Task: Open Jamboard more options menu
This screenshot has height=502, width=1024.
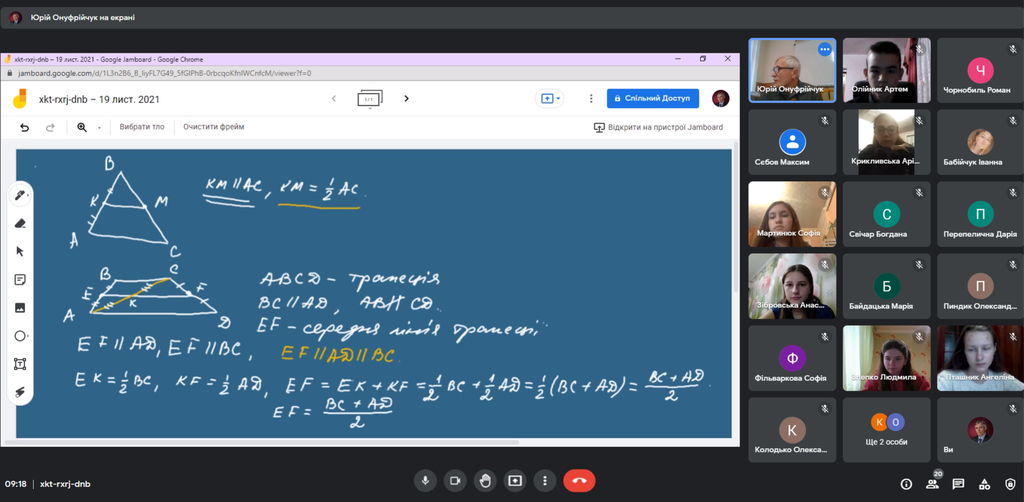Action: click(x=591, y=99)
